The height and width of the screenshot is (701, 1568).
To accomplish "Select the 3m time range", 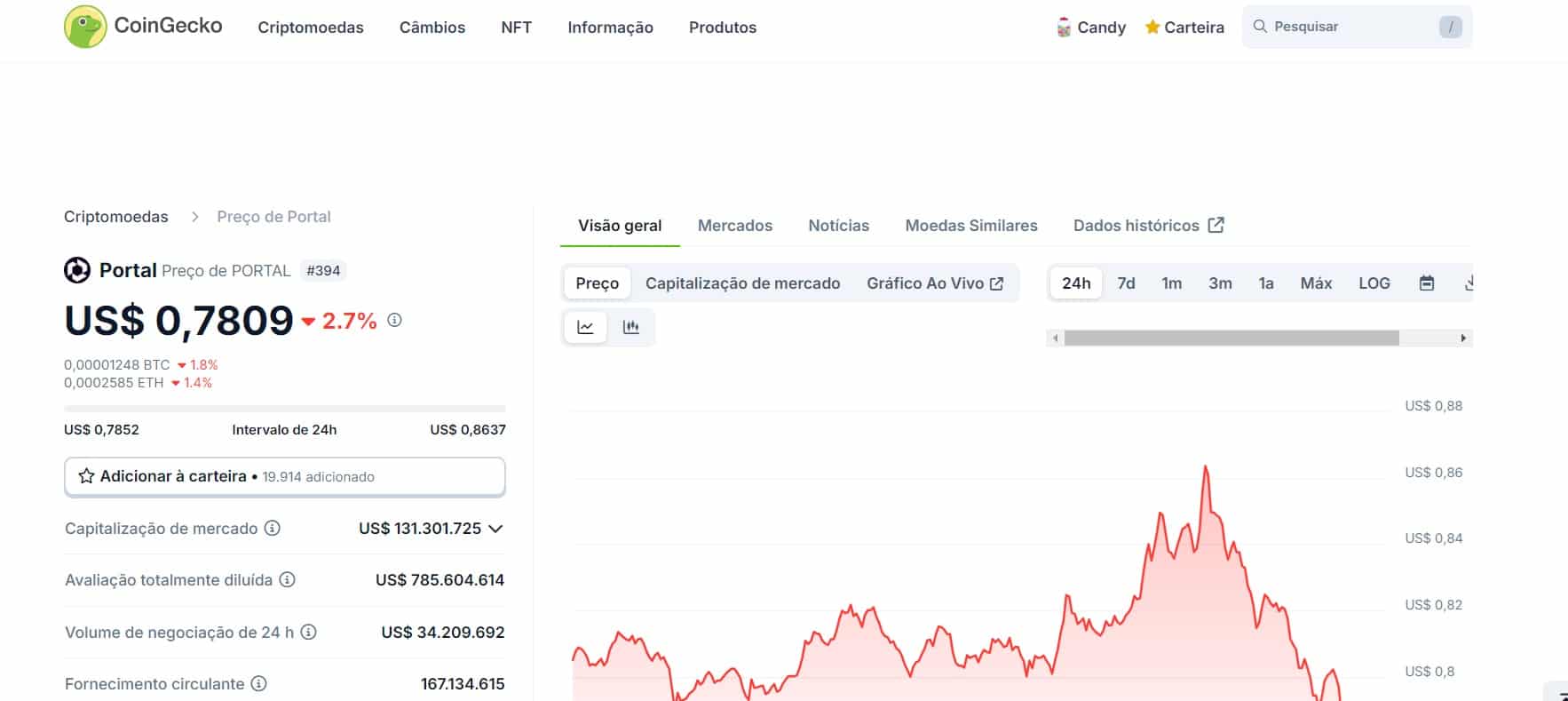I will click(1220, 283).
